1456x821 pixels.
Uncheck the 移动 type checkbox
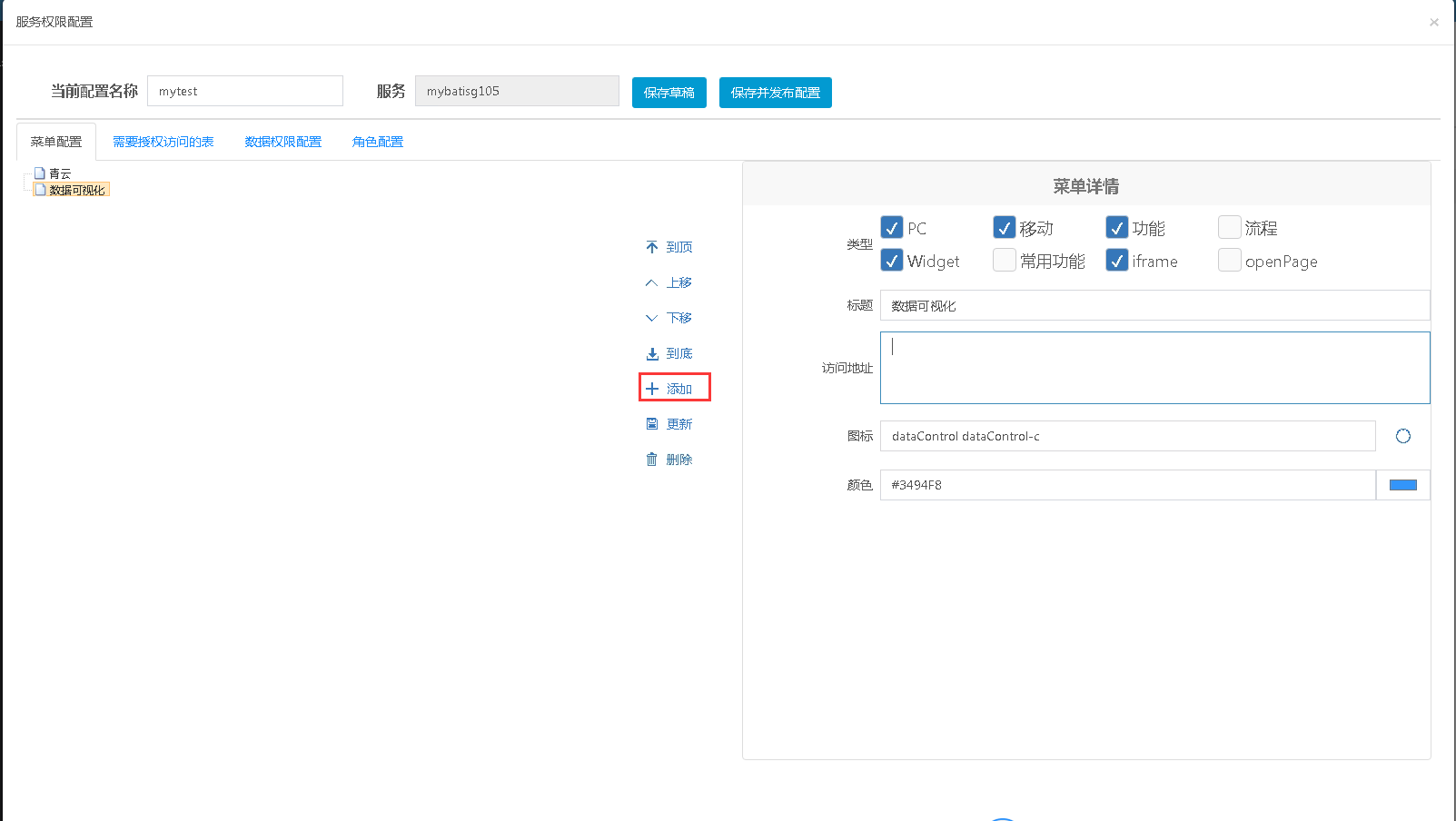click(x=1005, y=227)
